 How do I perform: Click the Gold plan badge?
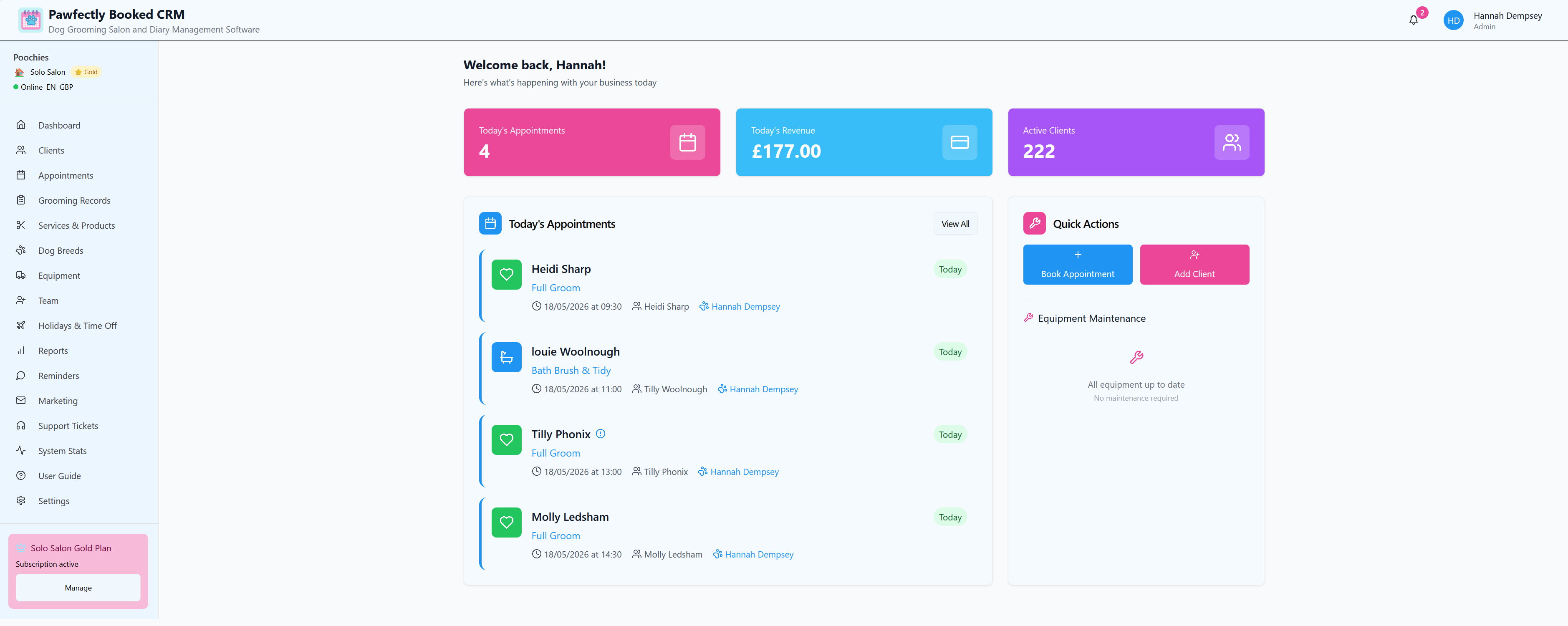(86, 72)
